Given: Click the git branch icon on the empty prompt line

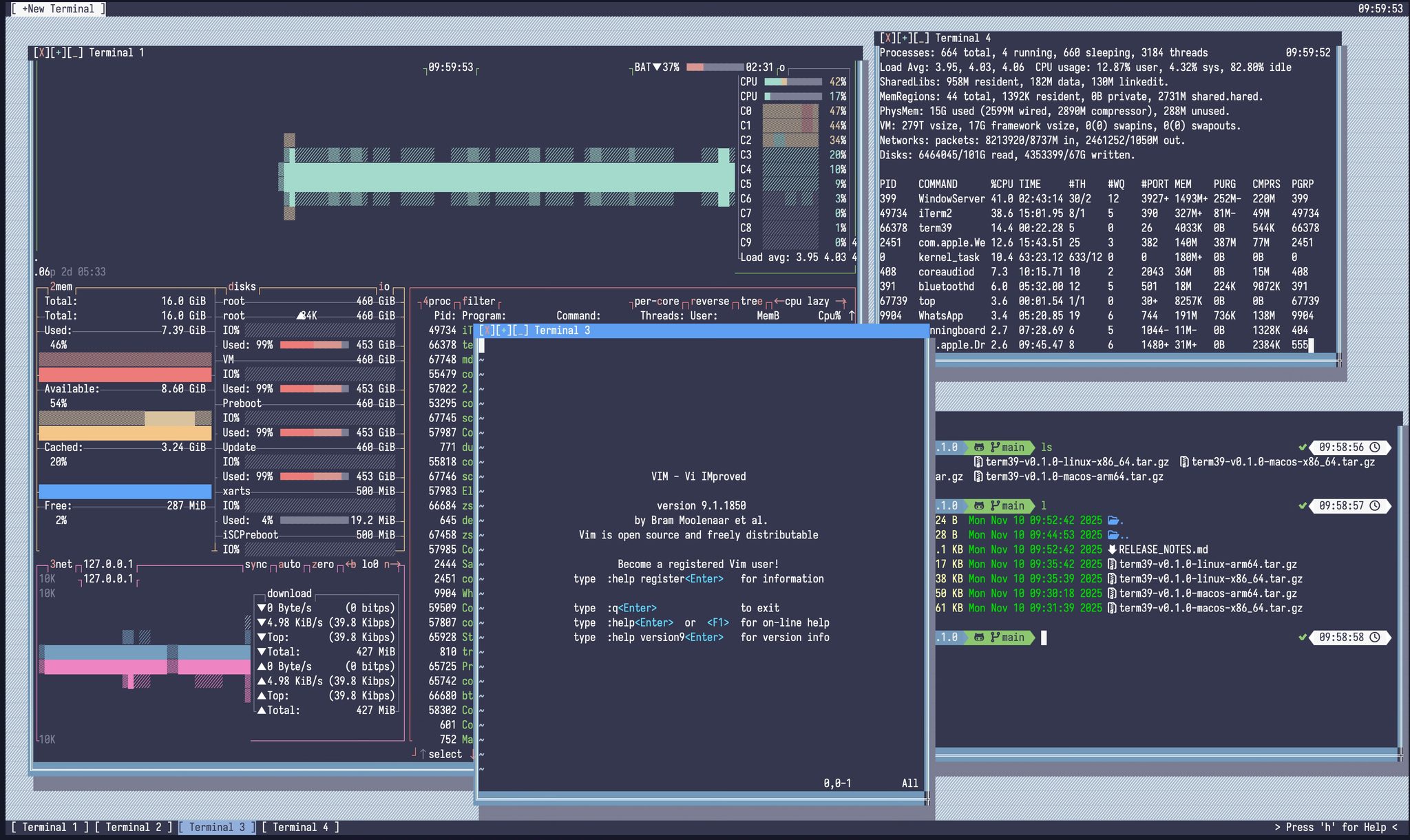Looking at the screenshot, I should 996,638.
